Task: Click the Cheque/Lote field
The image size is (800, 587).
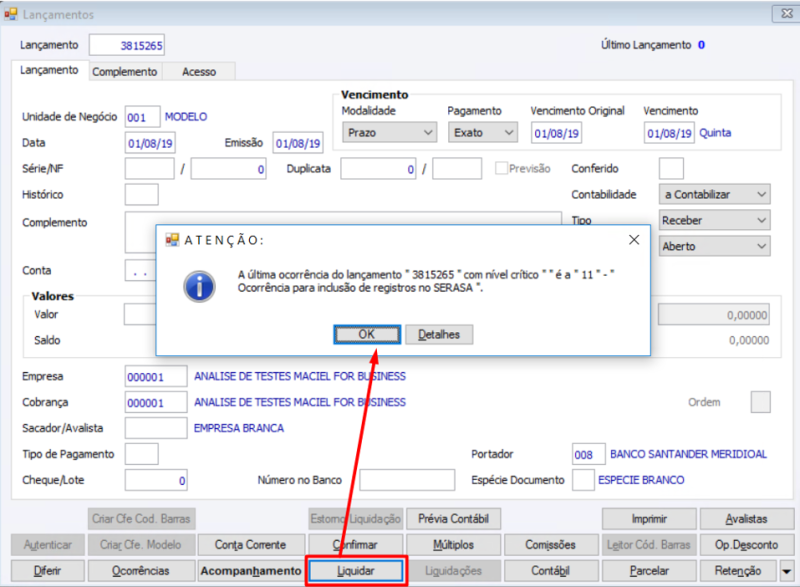Action: [156, 480]
